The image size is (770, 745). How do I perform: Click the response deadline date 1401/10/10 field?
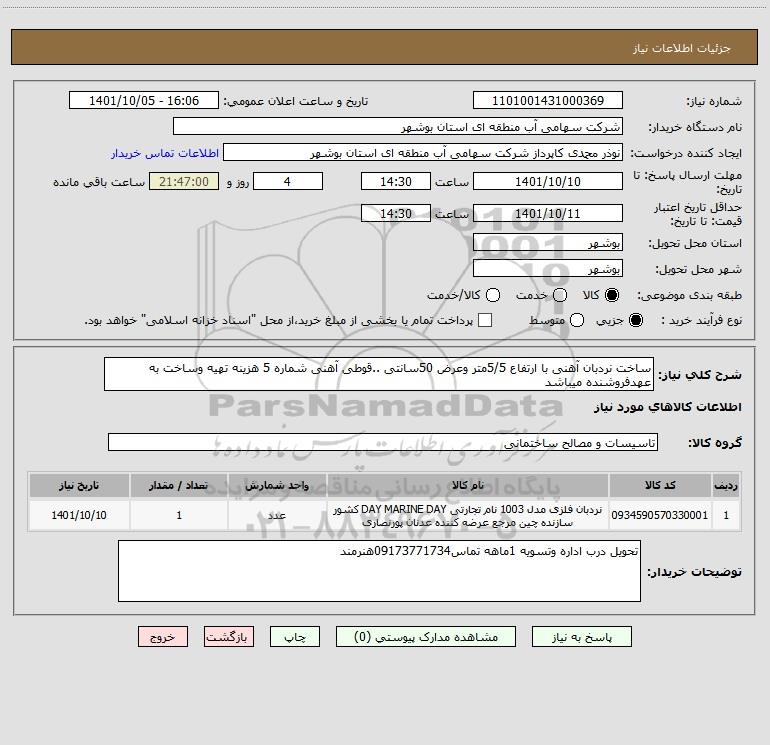pyautogui.click(x=548, y=181)
